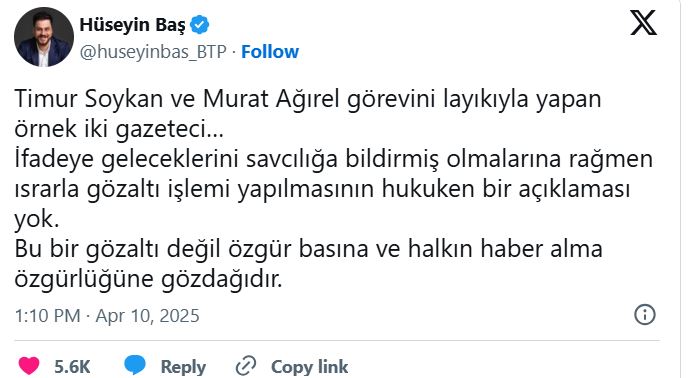694x378 pixels.
Task: Click the chain link icon beside Copy link
Action: coord(246,366)
